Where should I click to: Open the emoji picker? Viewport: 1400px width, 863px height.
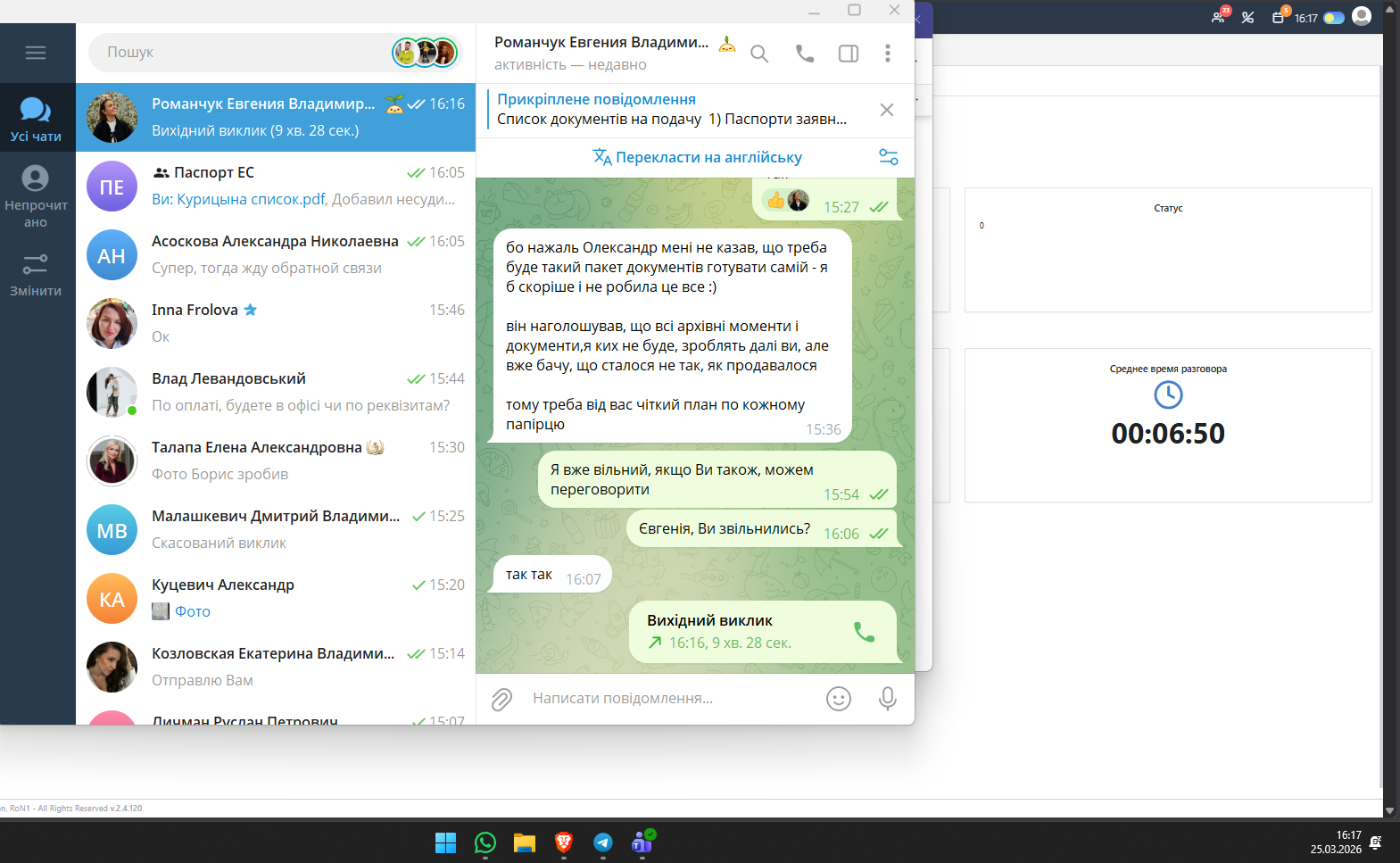point(839,699)
